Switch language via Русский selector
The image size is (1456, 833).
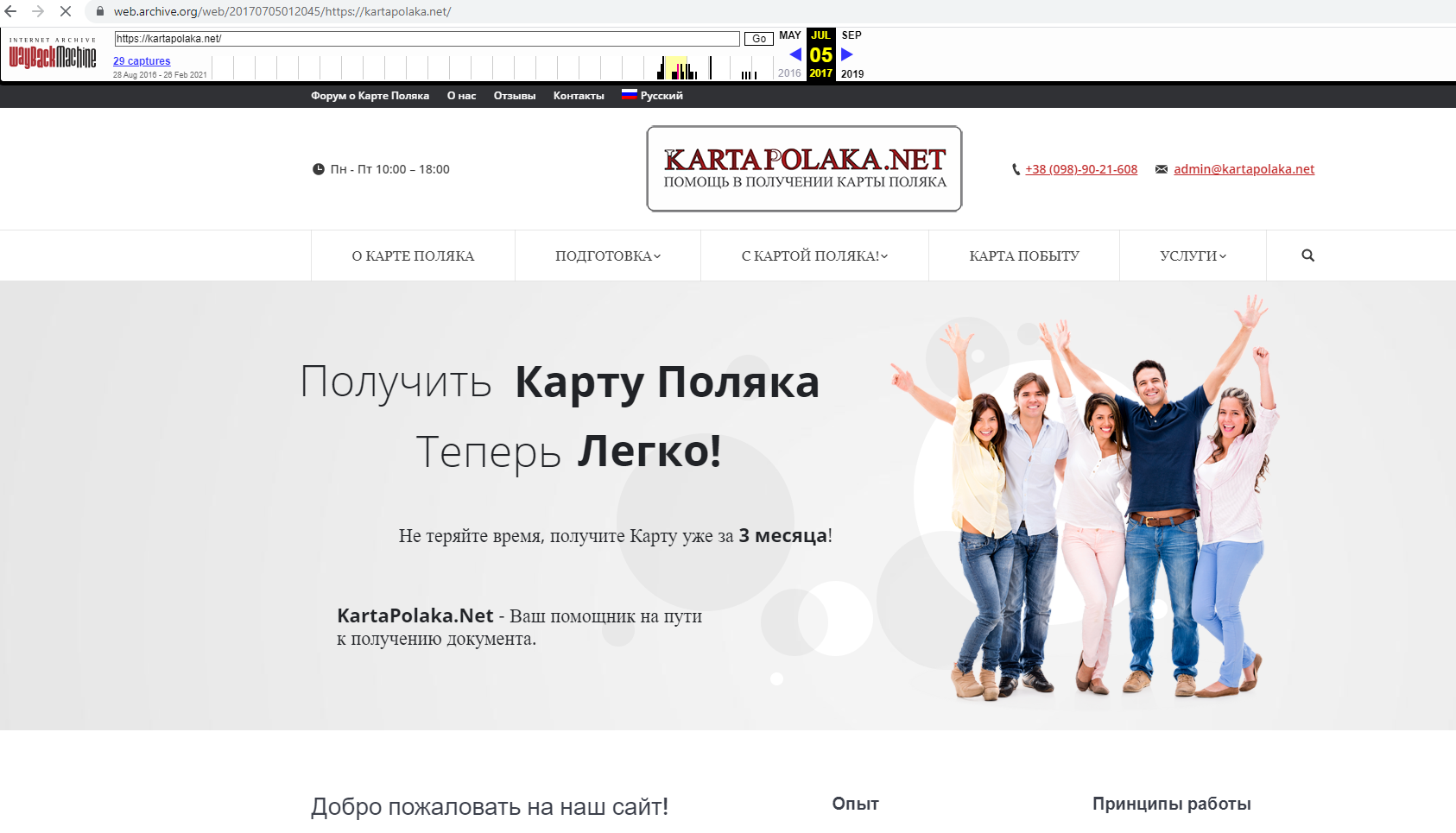point(662,96)
